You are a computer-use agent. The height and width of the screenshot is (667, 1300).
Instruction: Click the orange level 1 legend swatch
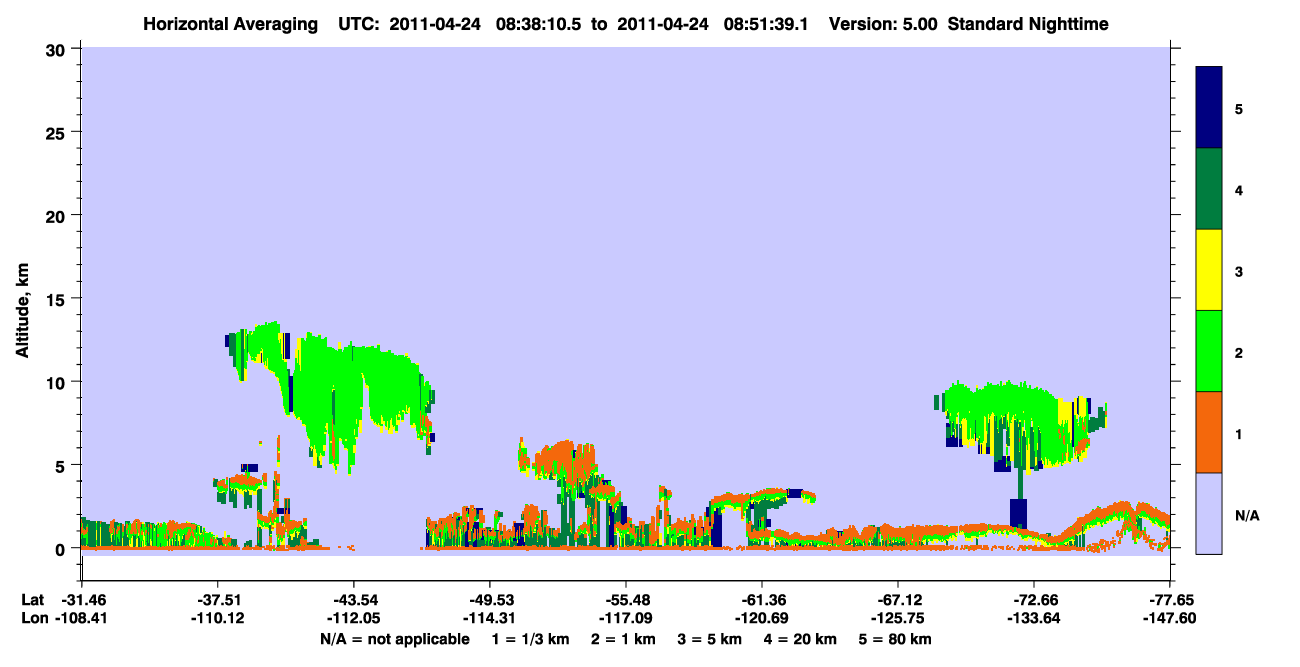coord(1209,432)
